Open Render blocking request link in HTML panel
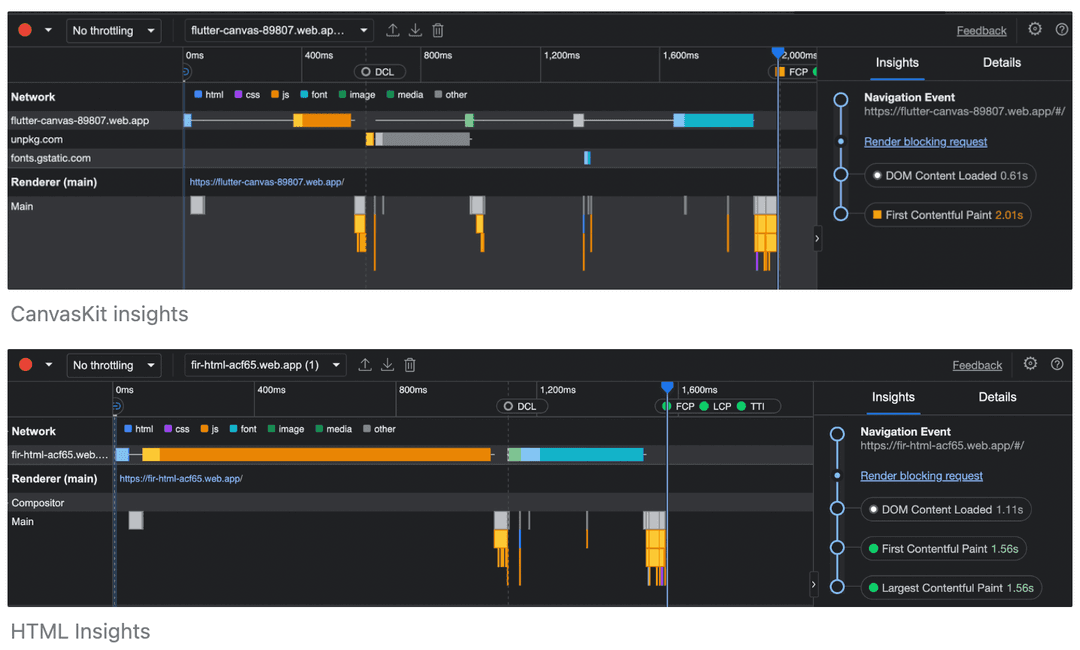The image size is (1080, 650). [x=921, y=476]
